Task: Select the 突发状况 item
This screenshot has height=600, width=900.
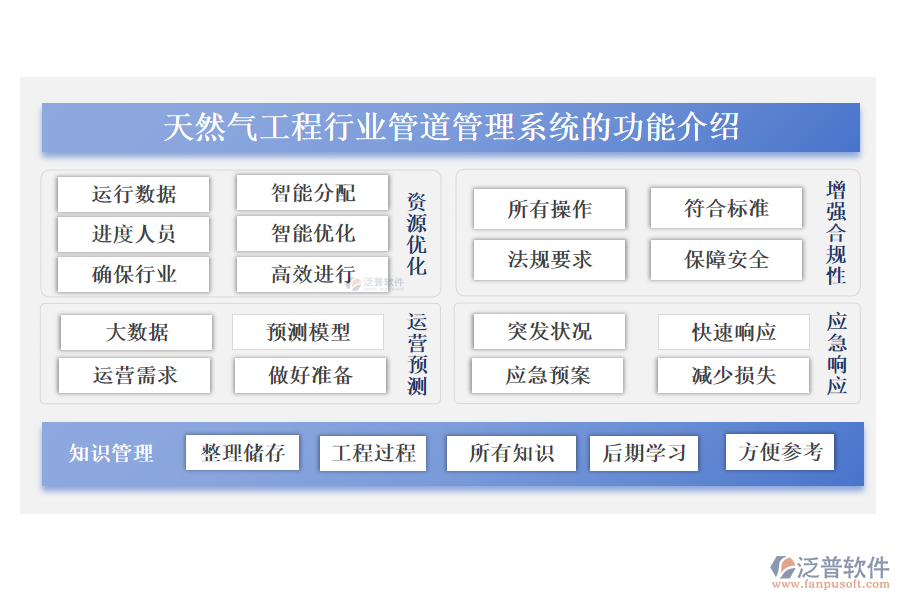Action: tap(549, 331)
